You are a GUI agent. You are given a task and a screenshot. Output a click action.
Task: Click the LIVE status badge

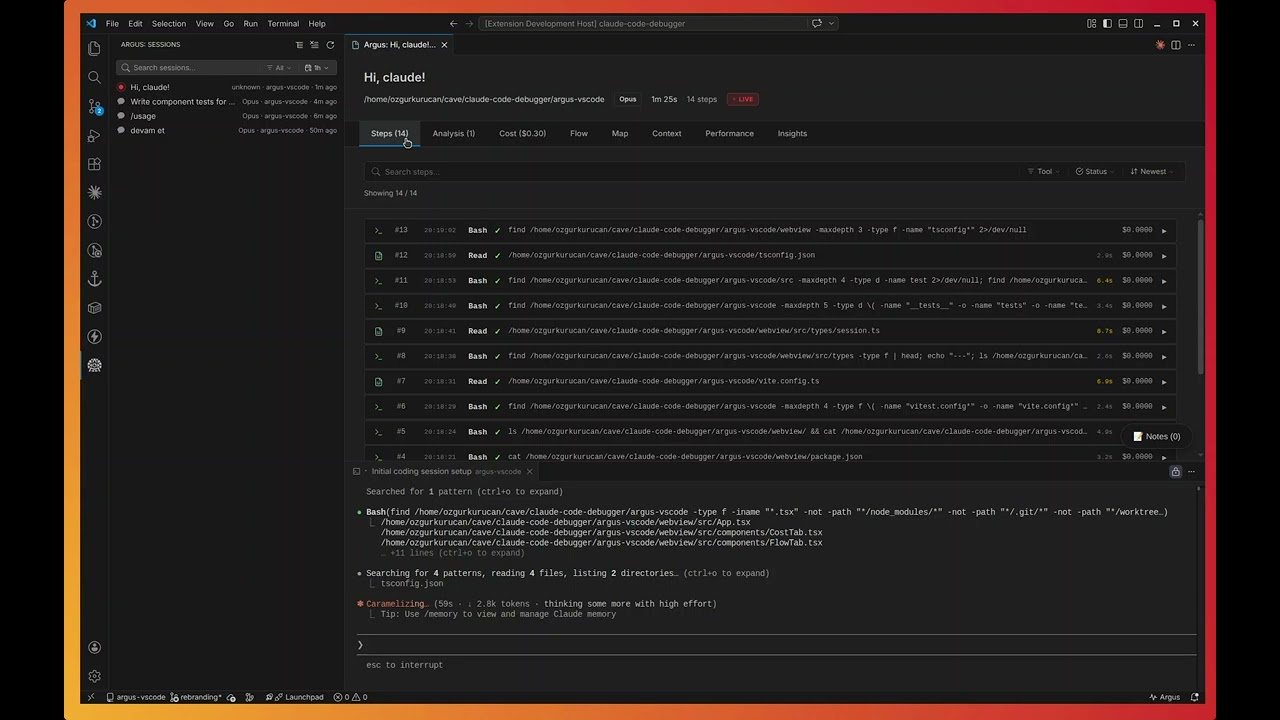click(743, 99)
